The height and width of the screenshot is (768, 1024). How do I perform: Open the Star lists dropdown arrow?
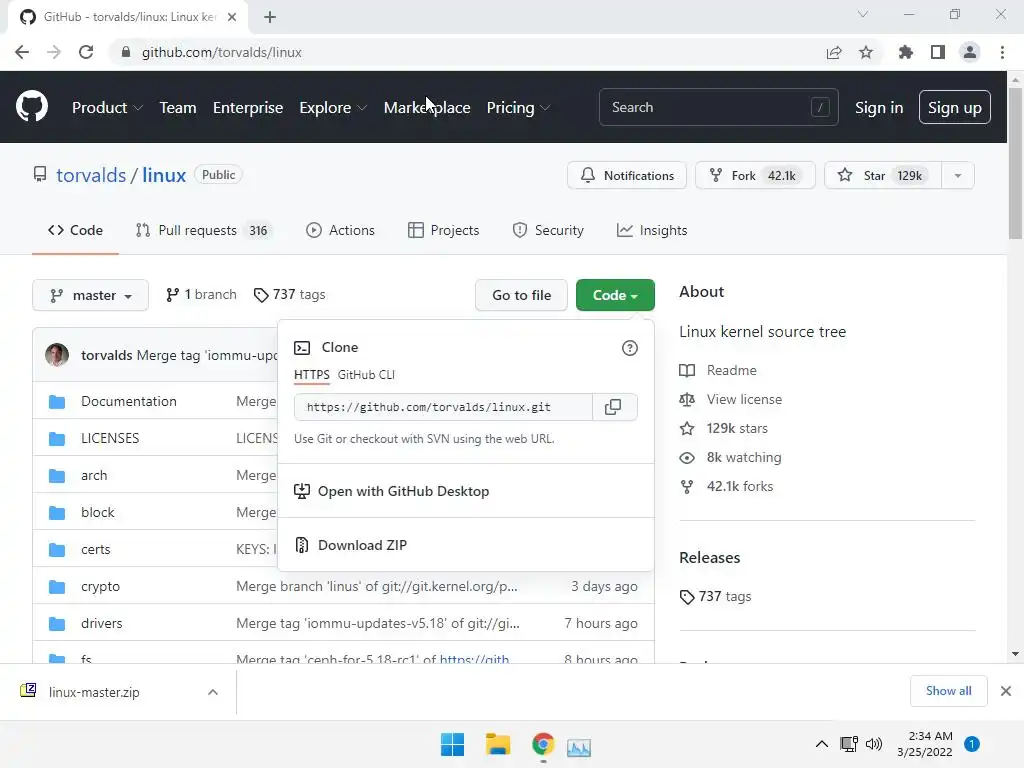pos(958,175)
